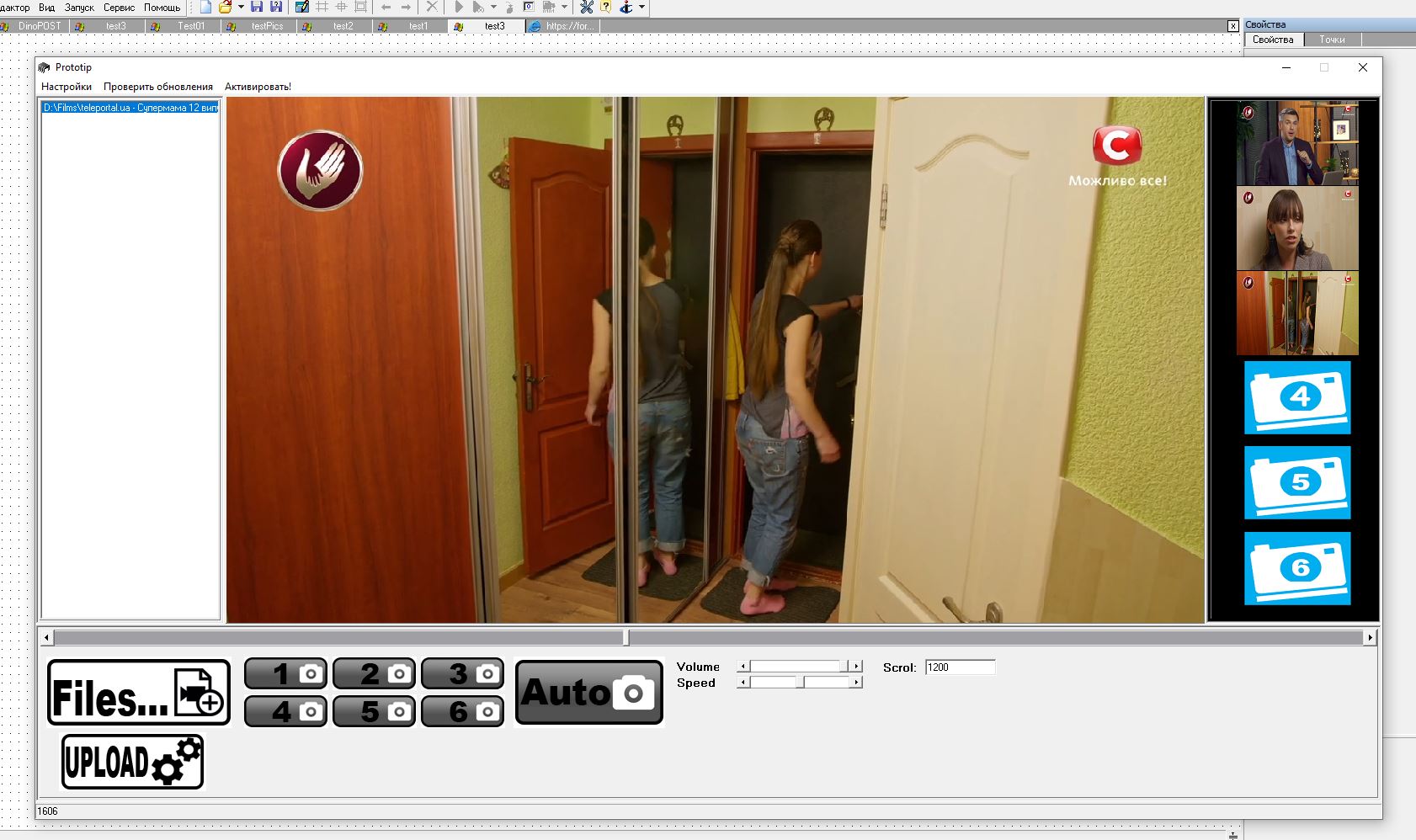
Task: Click the Scrol input field
Action: (960, 667)
